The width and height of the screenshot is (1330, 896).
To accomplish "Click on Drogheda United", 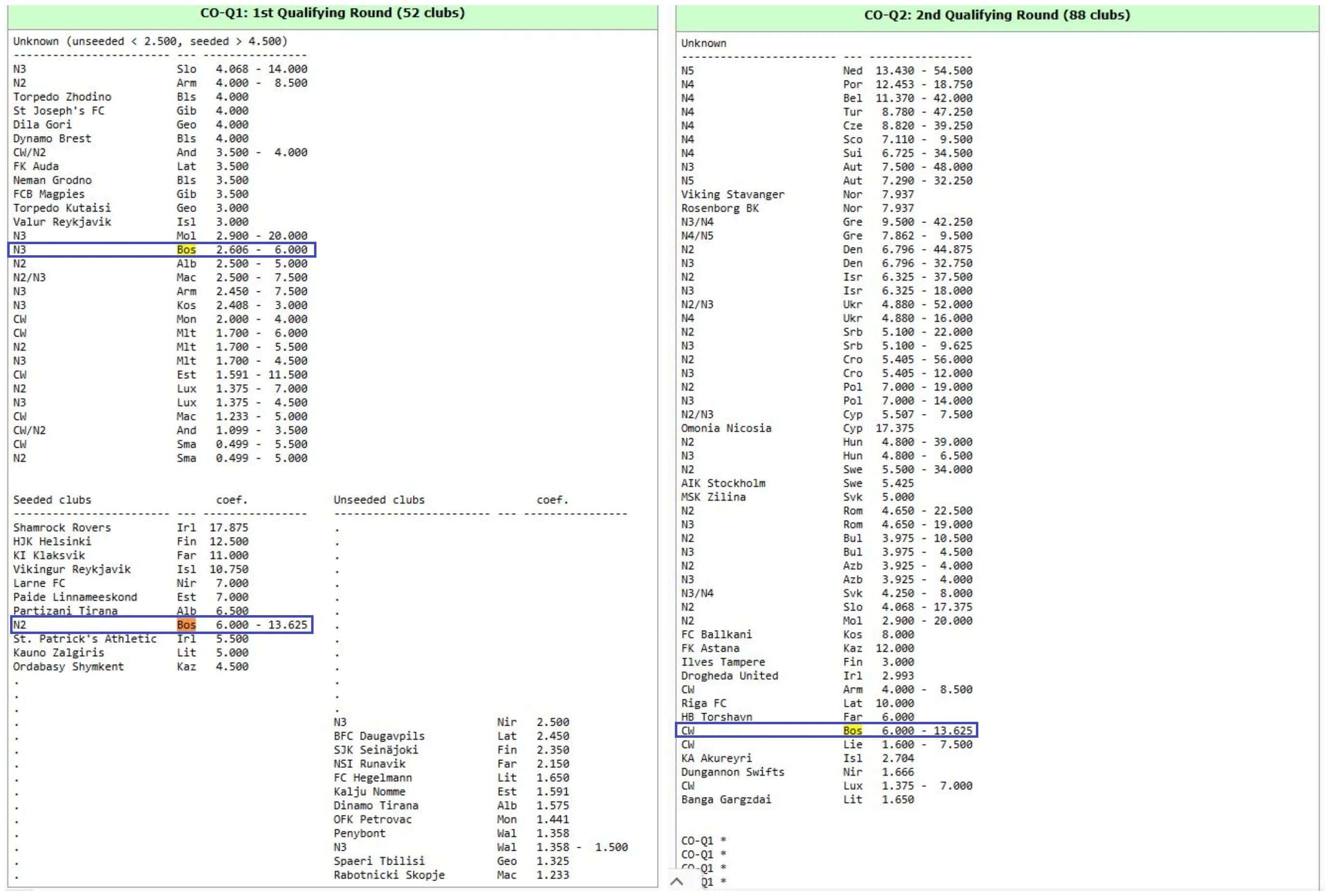I will click(729, 675).
